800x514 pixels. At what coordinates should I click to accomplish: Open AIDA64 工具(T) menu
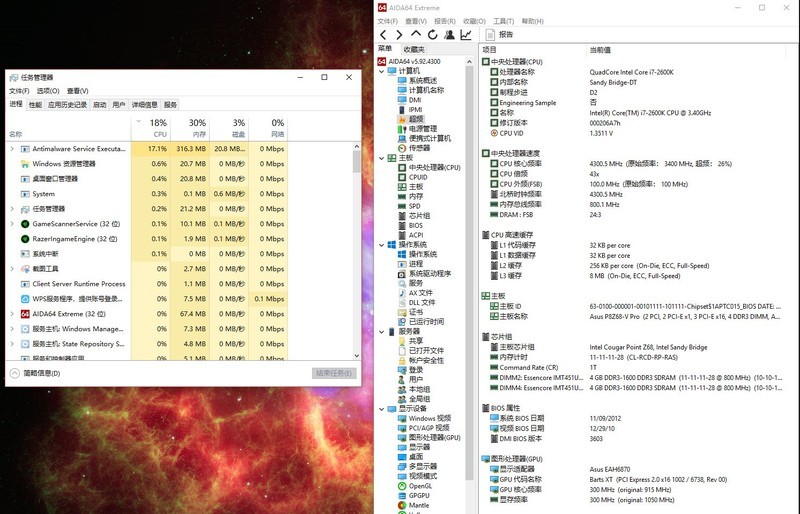click(504, 21)
